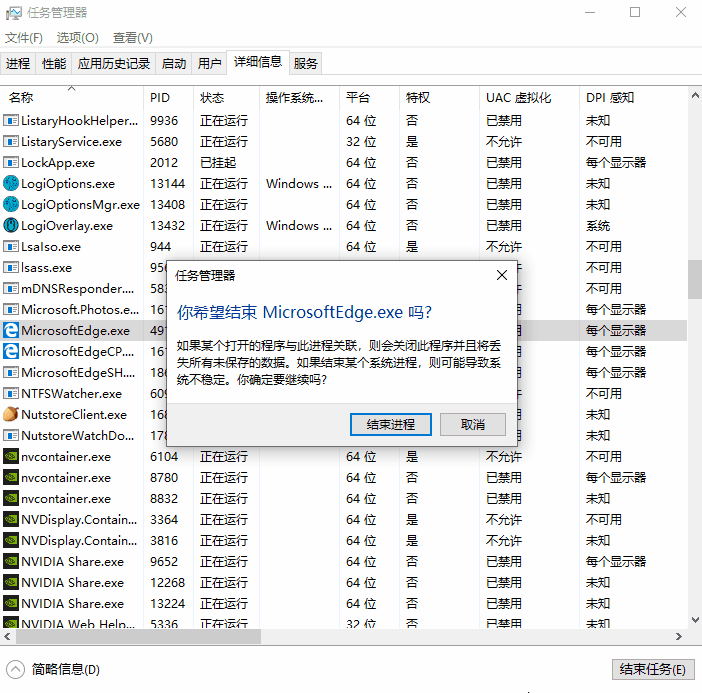Screen dimensions: 702x693
Task: Click the LogiOptionsMgr.exe process icon
Action: click(11, 205)
